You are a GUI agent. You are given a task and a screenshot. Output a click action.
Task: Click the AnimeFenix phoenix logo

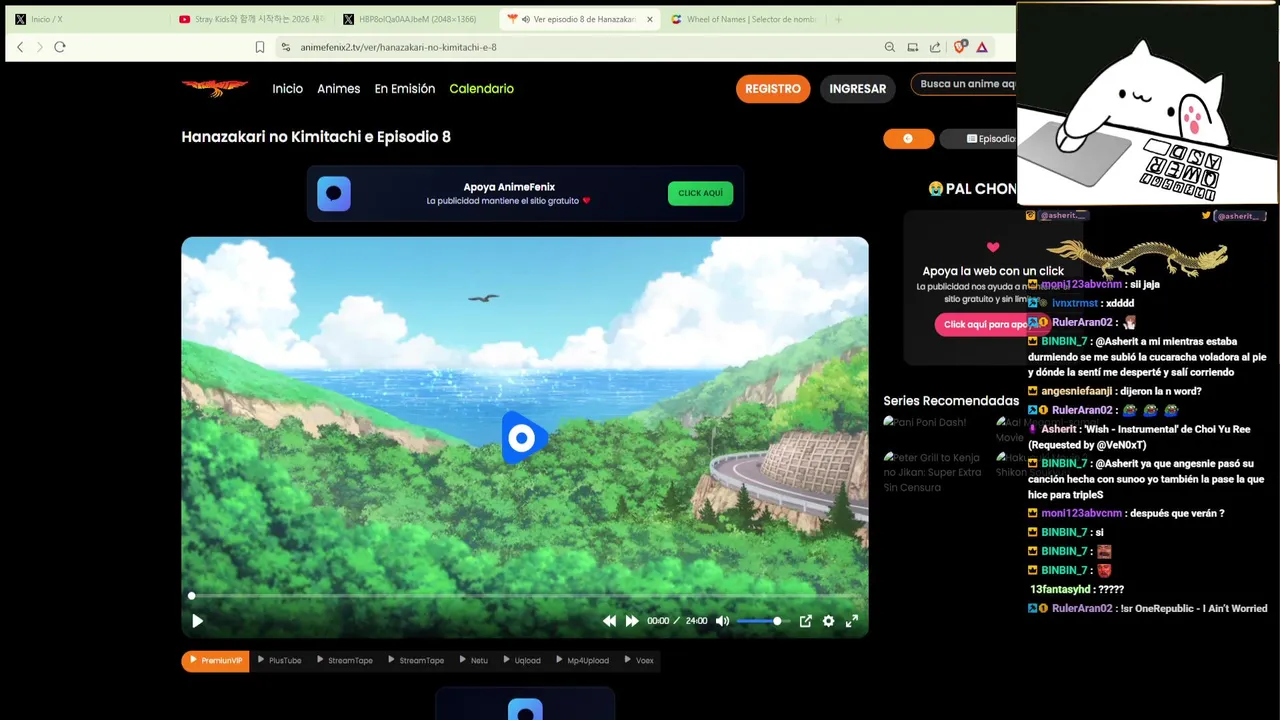pos(215,88)
